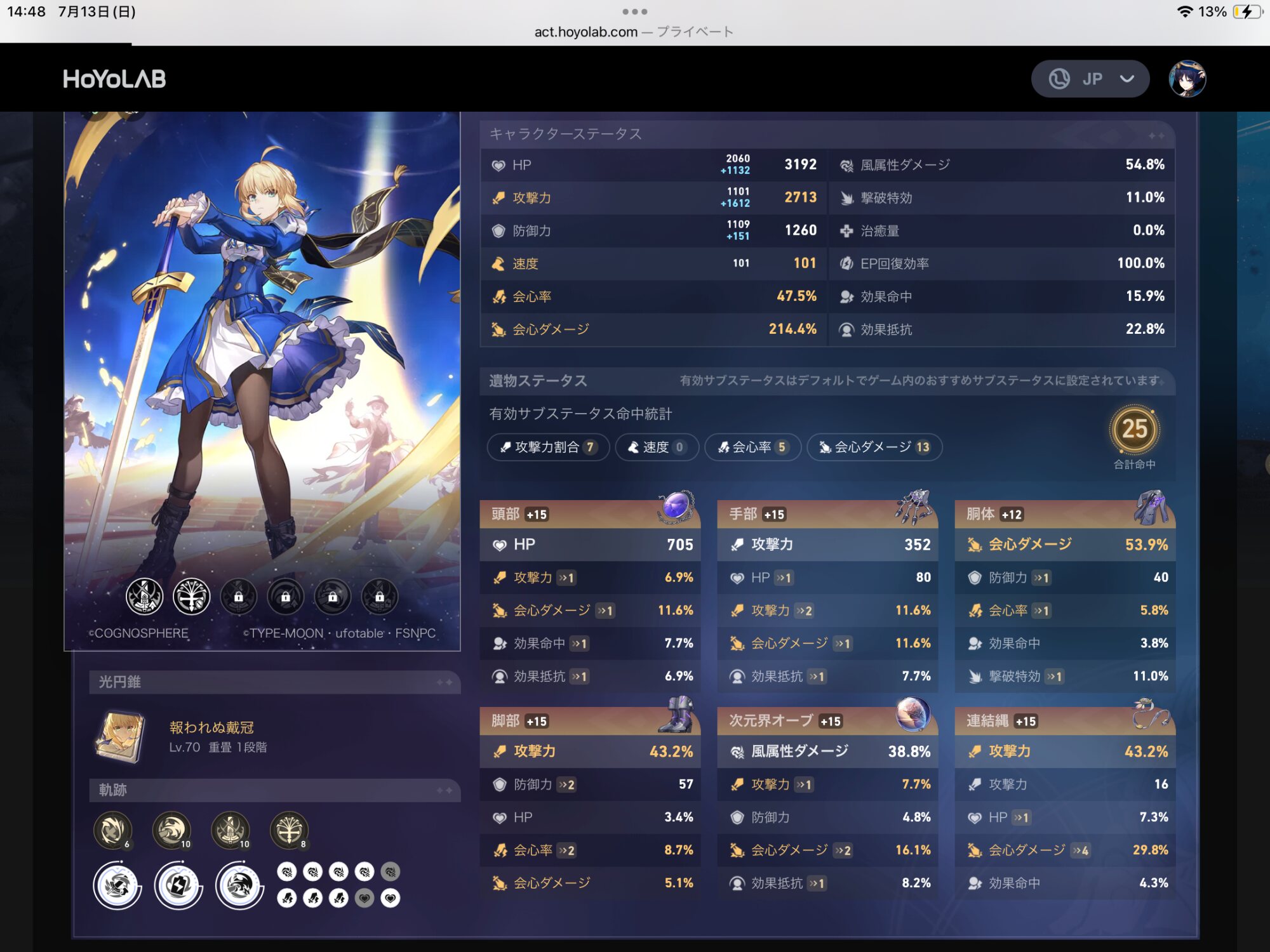Image resolution: width=1270 pixels, height=952 pixels.
Task: Open the JP language dropdown
Action: (1090, 79)
